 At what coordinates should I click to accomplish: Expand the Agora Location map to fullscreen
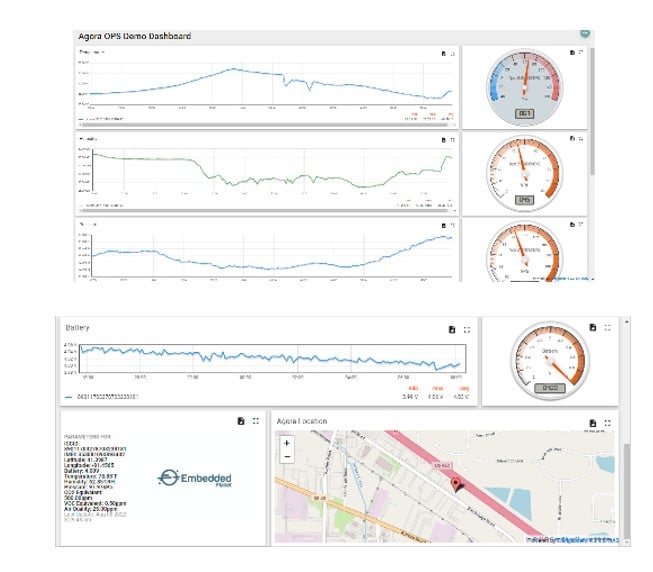click(608, 423)
